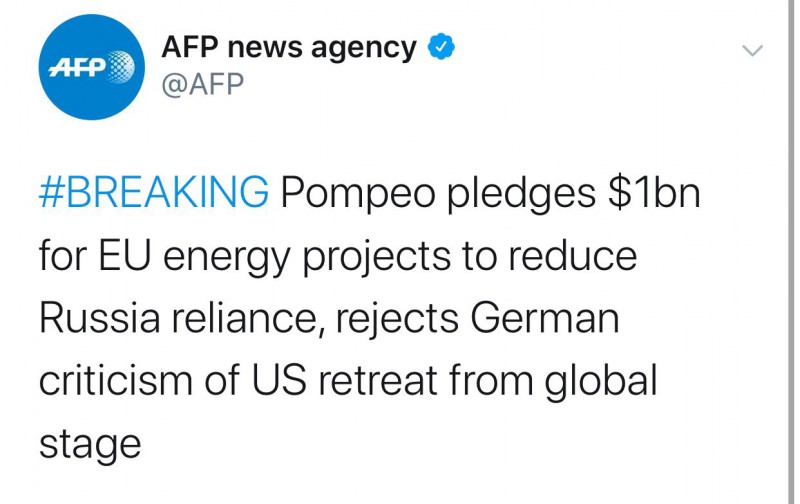Open the @AFP handle link
The image size is (800, 504).
[x=202, y=86]
